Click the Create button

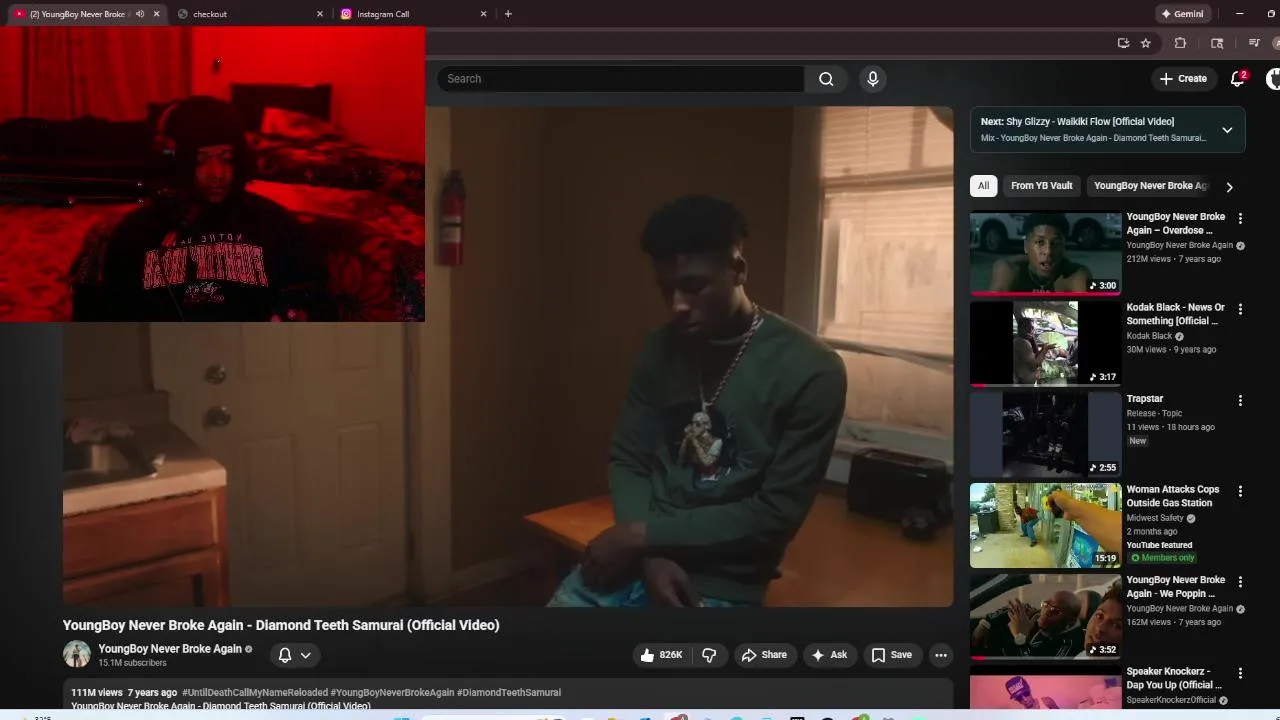1183,78
